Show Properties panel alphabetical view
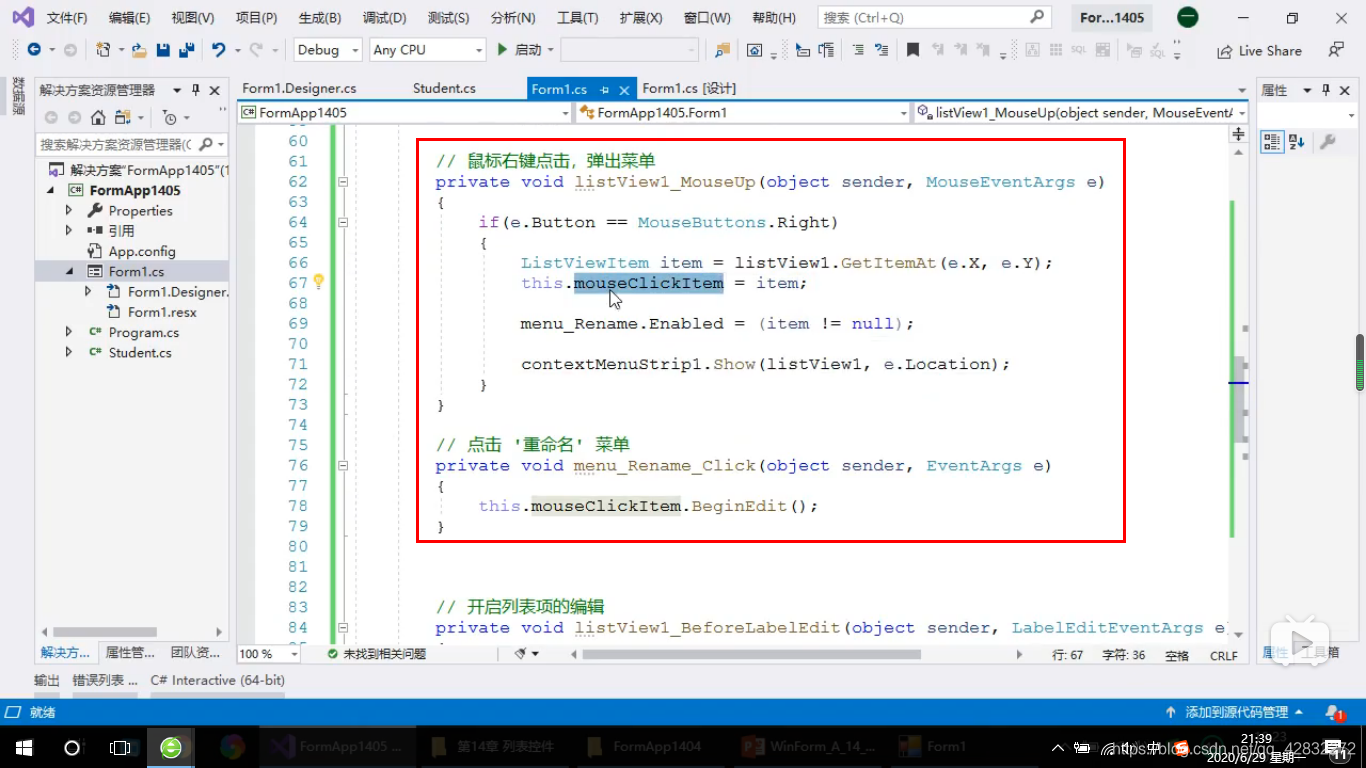Screen dimensions: 1366x768 pyautogui.click(x=1296, y=142)
